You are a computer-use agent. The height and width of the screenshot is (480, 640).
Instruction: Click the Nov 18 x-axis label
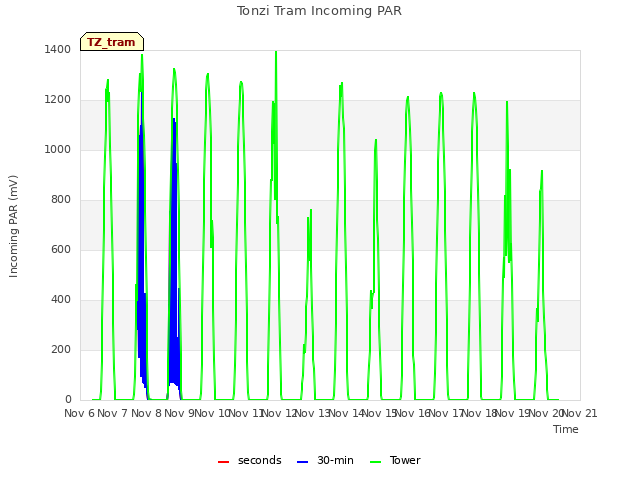click(x=480, y=413)
